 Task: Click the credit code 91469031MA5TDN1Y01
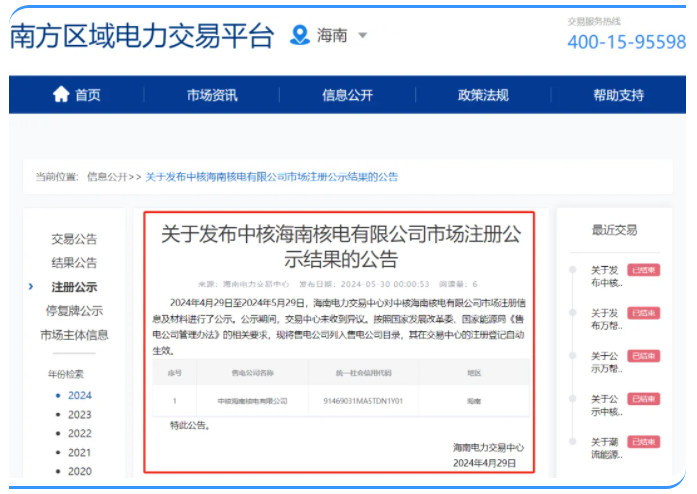[x=363, y=401]
